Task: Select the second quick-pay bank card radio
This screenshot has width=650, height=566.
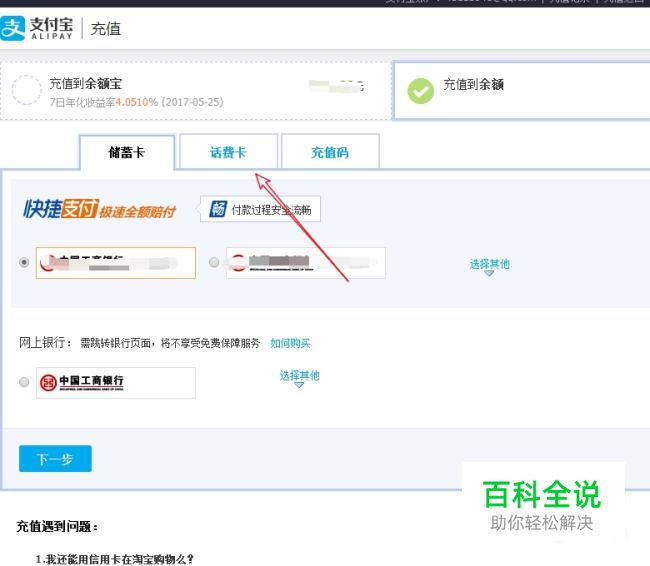Action: [x=214, y=262]
